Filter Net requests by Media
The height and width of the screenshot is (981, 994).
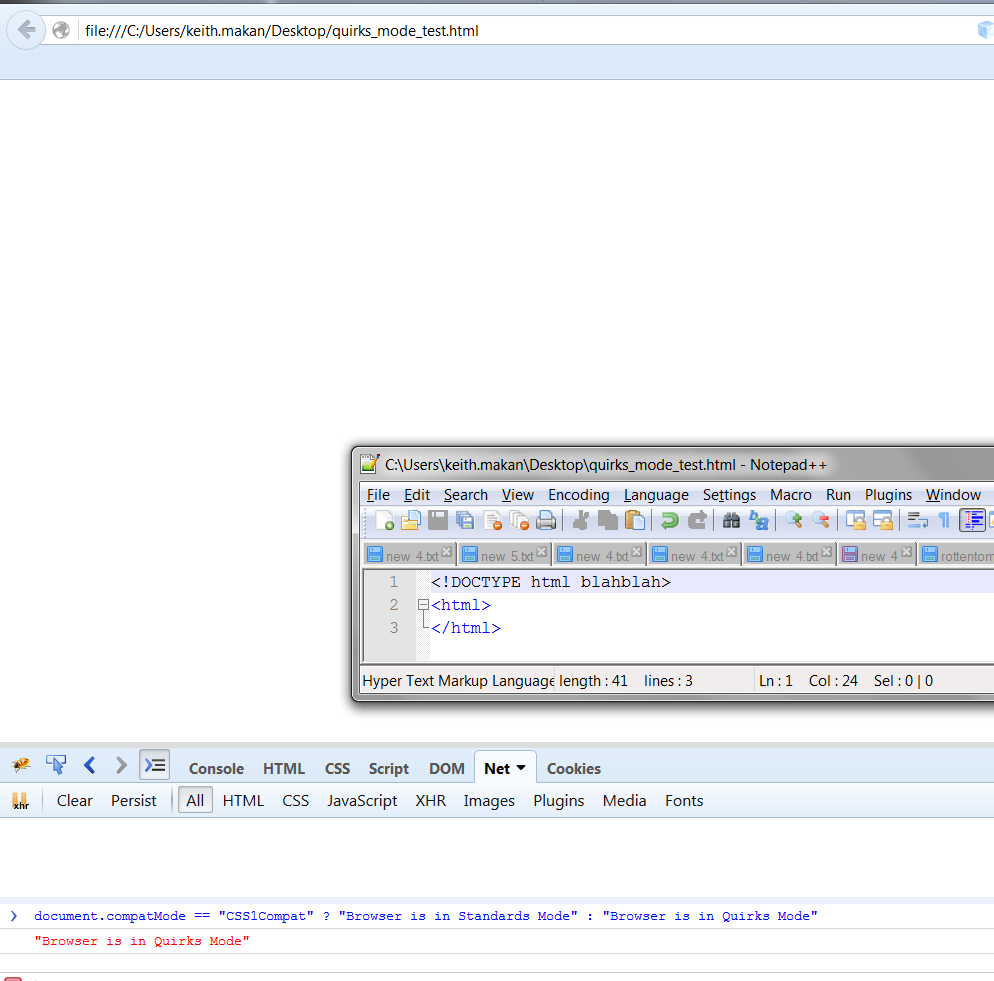pyautogui.click(x=624, y=801)
